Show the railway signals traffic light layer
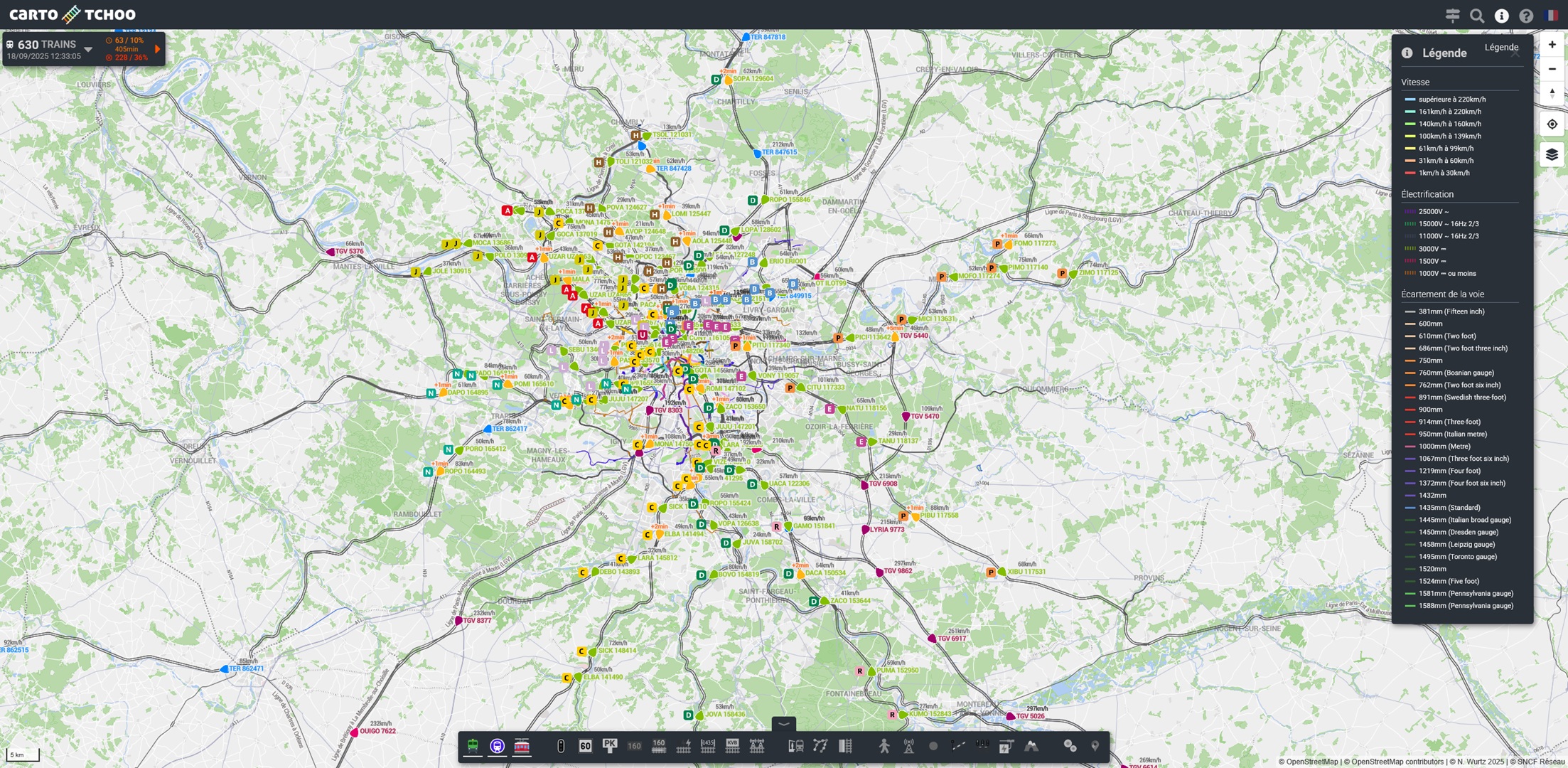This screenshot has height=768, width=1568. click(x=561, y=746)
